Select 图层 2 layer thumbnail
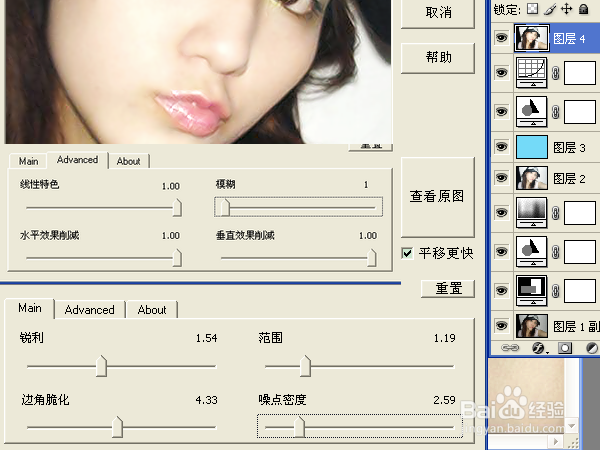 point(532,178)
